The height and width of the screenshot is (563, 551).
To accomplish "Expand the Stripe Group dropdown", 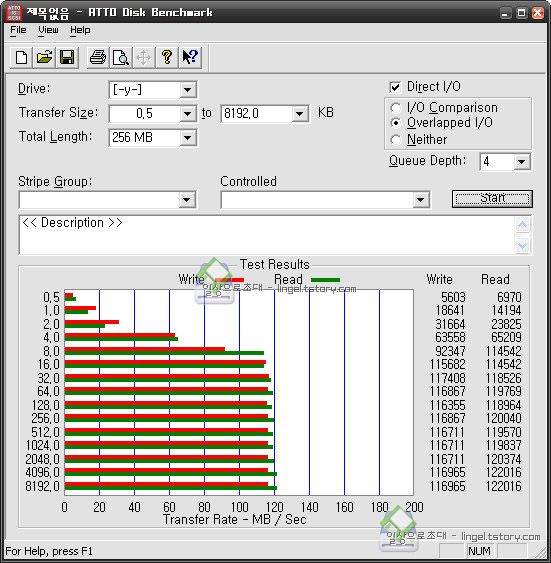I will [x=187, y=200].
